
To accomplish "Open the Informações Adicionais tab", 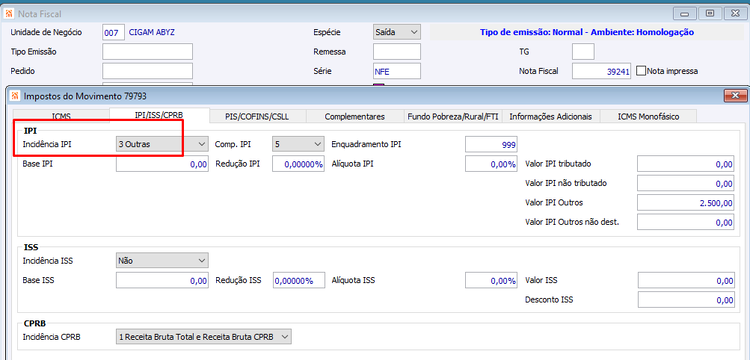I will pyautogui.click(x=551, y=117).
